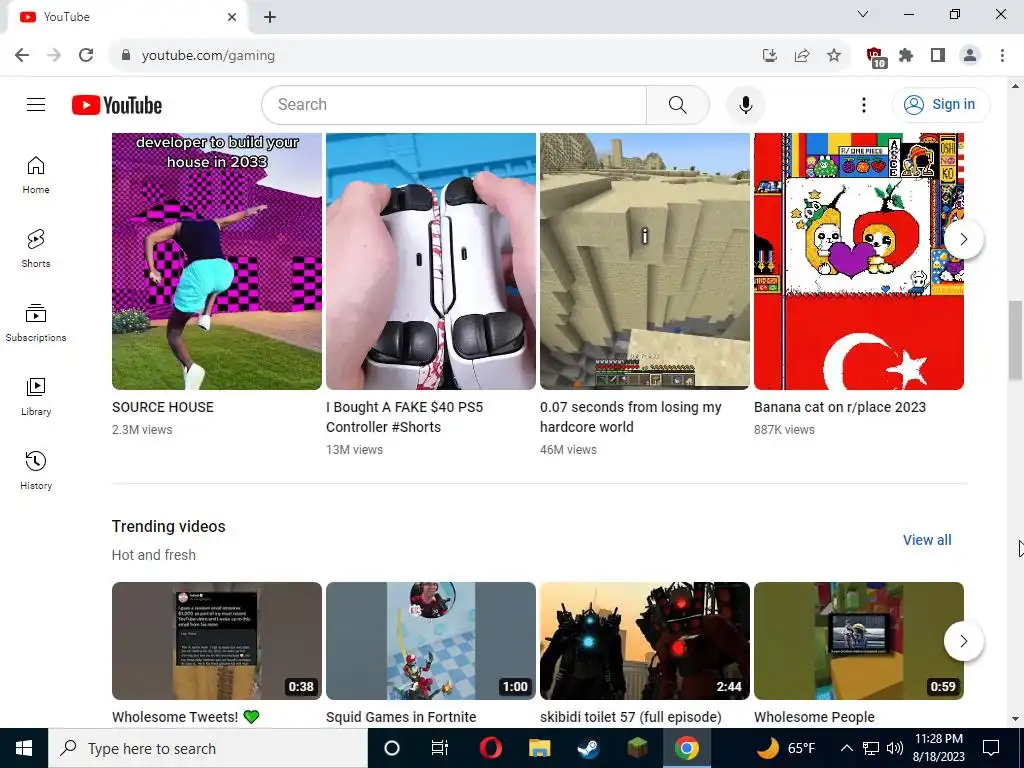Screen dimensions: 1024x768
Task: Click Windows taskbar search box
Action: 208,748
